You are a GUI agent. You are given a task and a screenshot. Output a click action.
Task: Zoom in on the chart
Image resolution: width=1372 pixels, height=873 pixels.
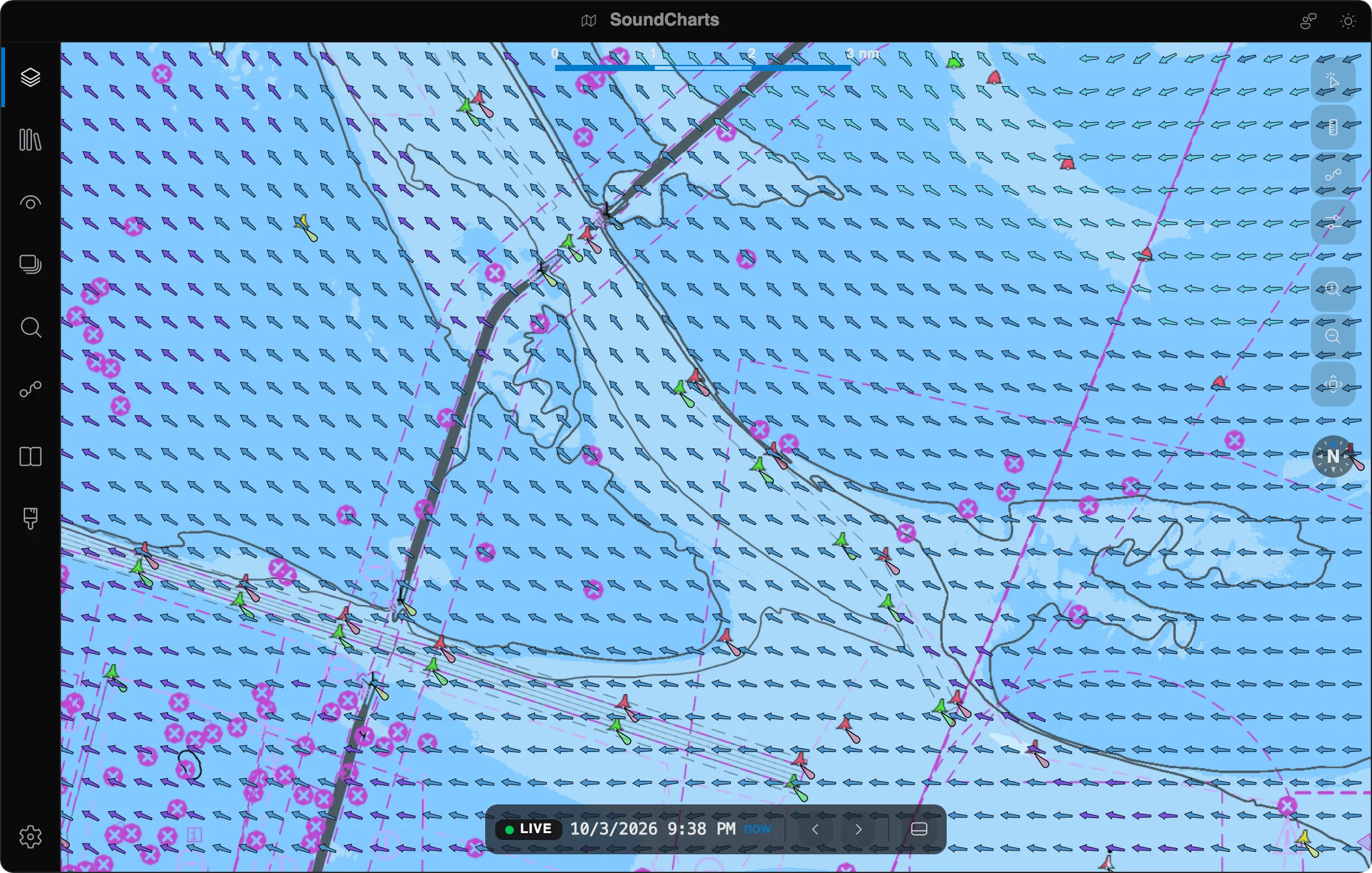(1333, 289)
